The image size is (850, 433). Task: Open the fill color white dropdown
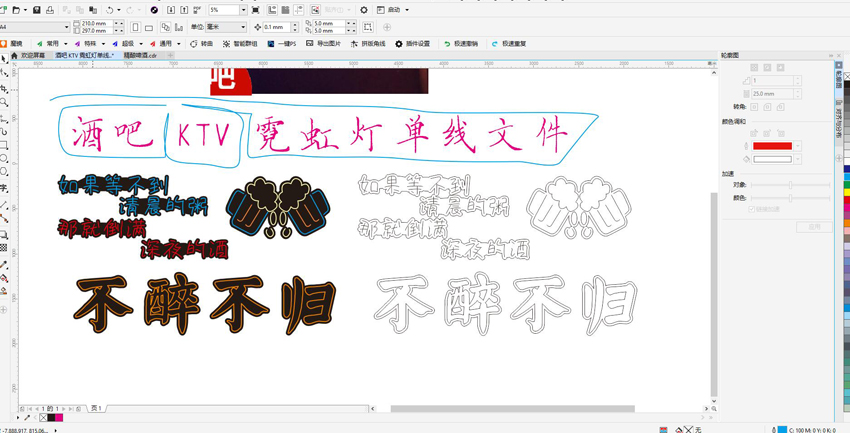pos(798,159)
